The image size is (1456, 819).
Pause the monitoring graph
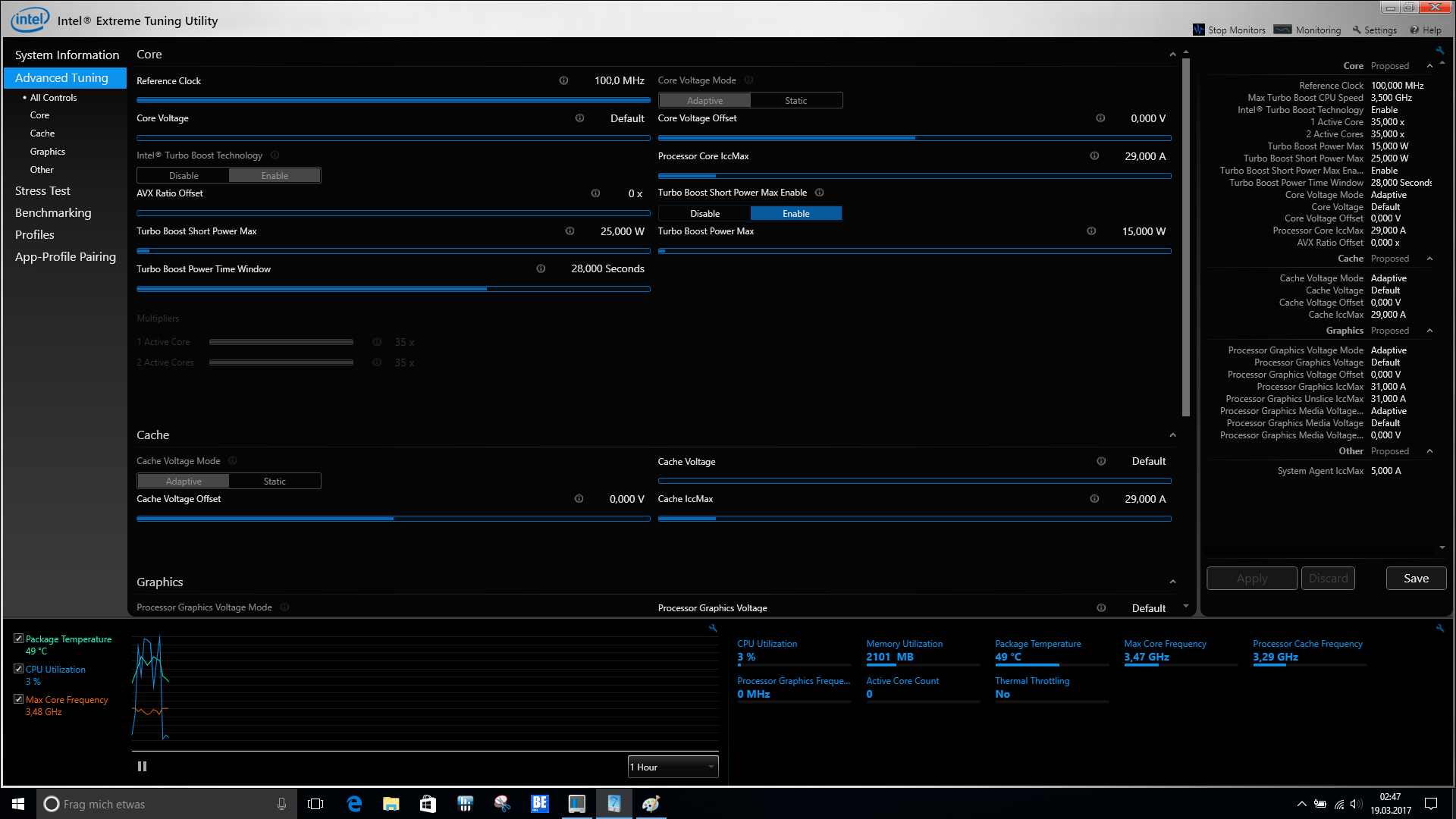(142, 767)
